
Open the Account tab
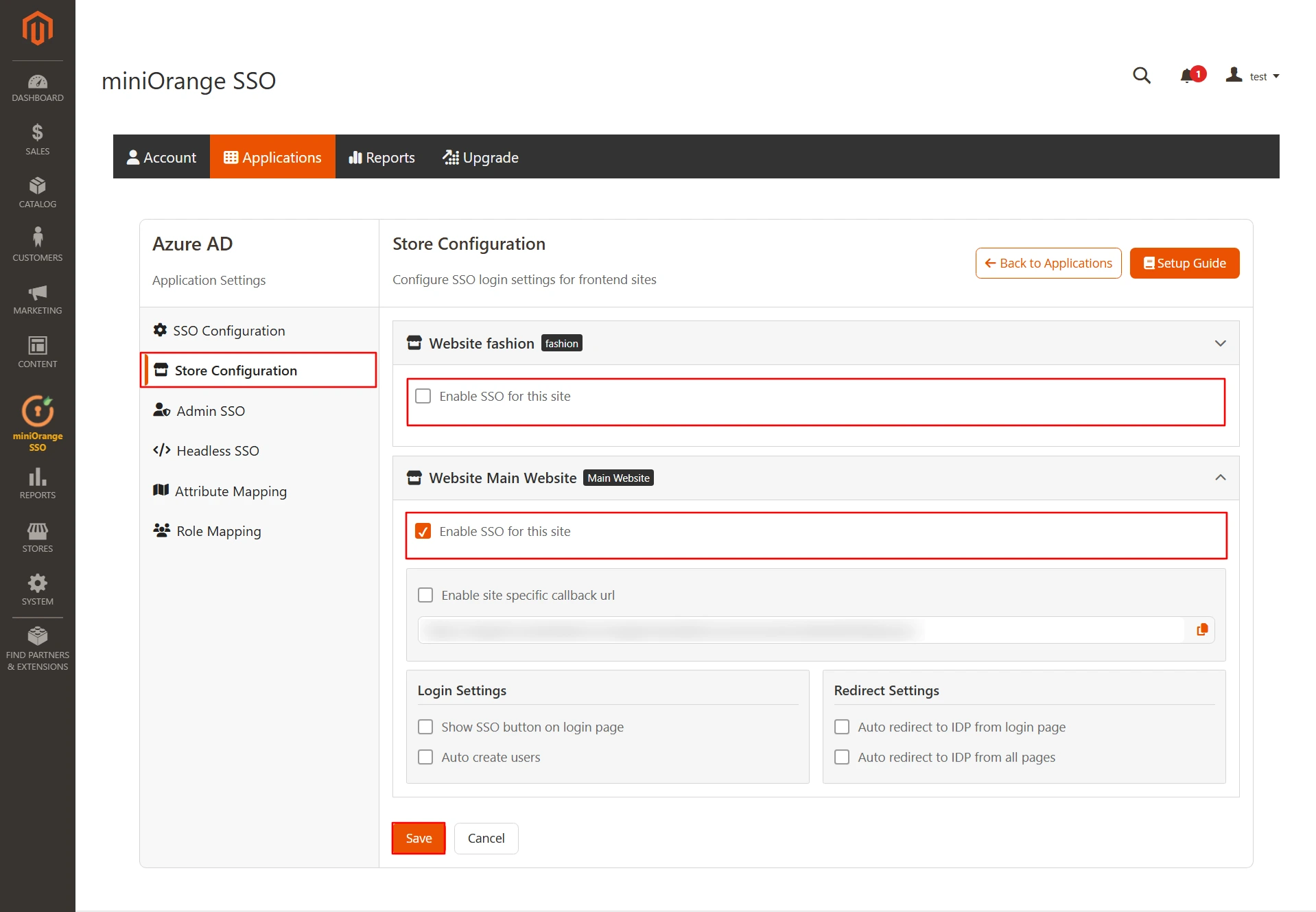(161, 157)
